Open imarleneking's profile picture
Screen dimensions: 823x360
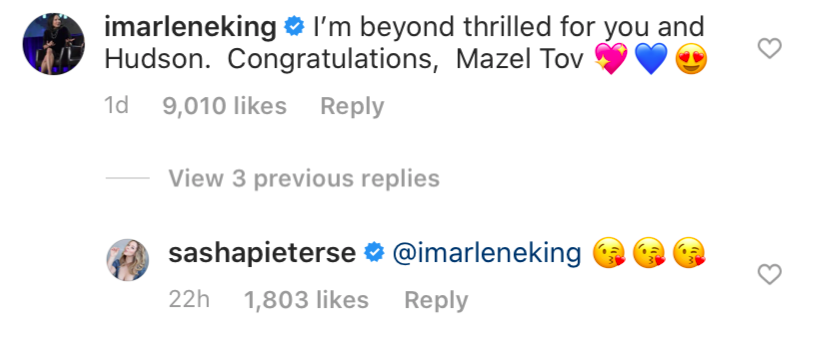(x=54, y=44)
